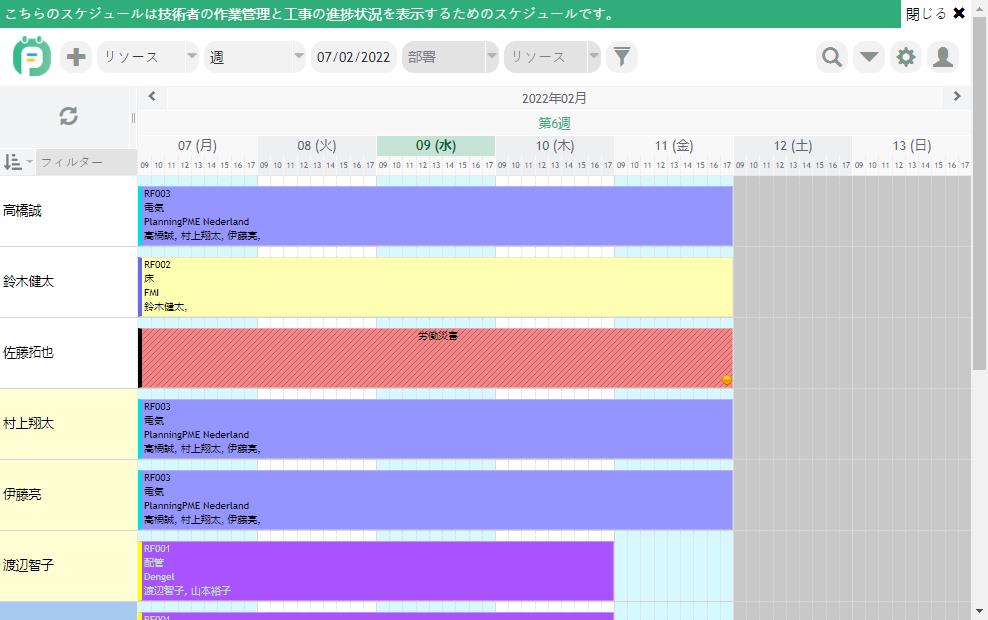Click the scrollbar down arrow

tap(979, 611)
